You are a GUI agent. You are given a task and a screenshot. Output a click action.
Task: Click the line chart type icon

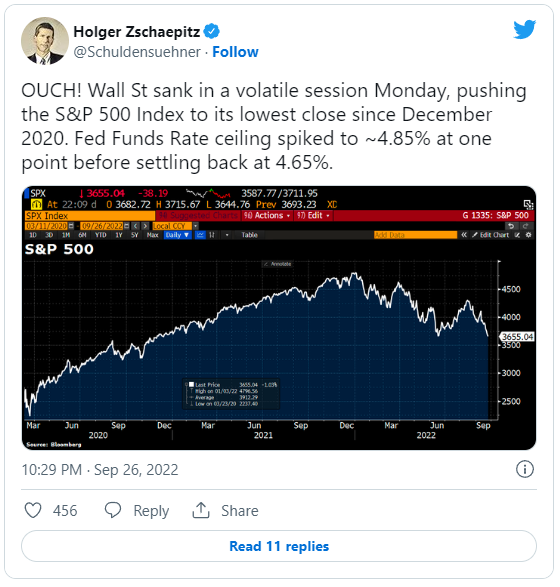[x=201, y=235]
